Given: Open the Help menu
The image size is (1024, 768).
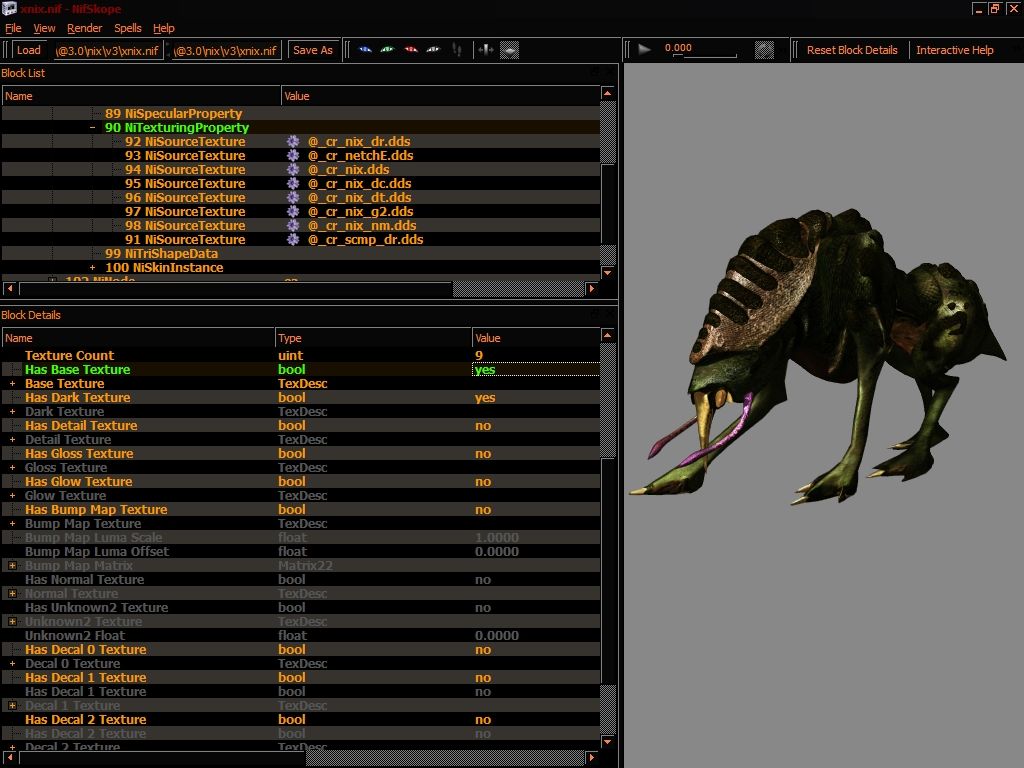Looking at the screenshot, I should point(164,28).
